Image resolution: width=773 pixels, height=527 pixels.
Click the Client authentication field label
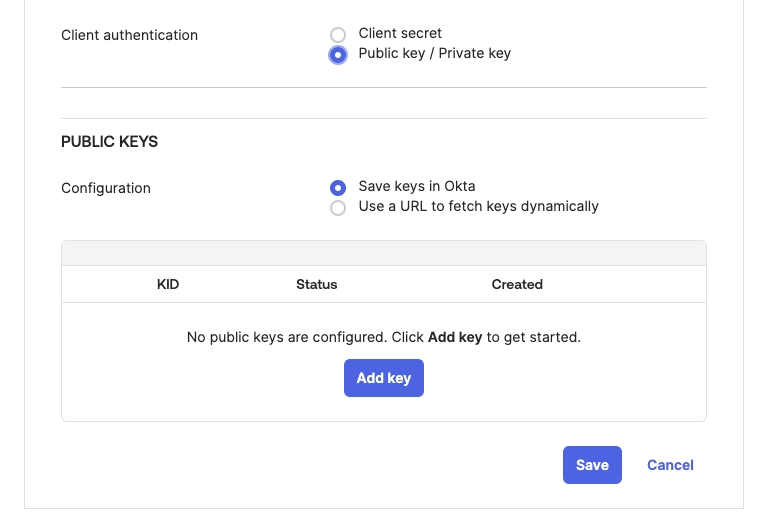pos(129,35)
